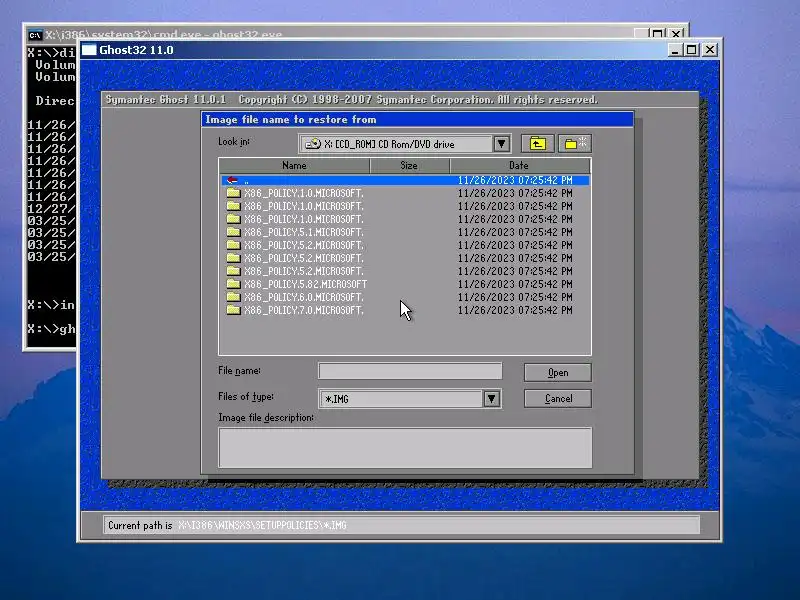Click the Symantec Ghost 11.0.1 copyright banner
This screenshot has width=800, height=600.
[352, 99]
